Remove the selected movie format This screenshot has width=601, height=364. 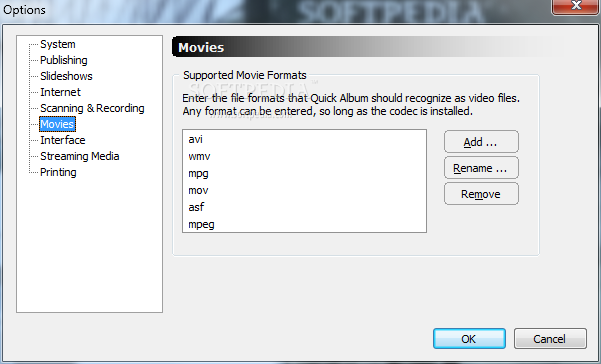(x=481, y=194)
